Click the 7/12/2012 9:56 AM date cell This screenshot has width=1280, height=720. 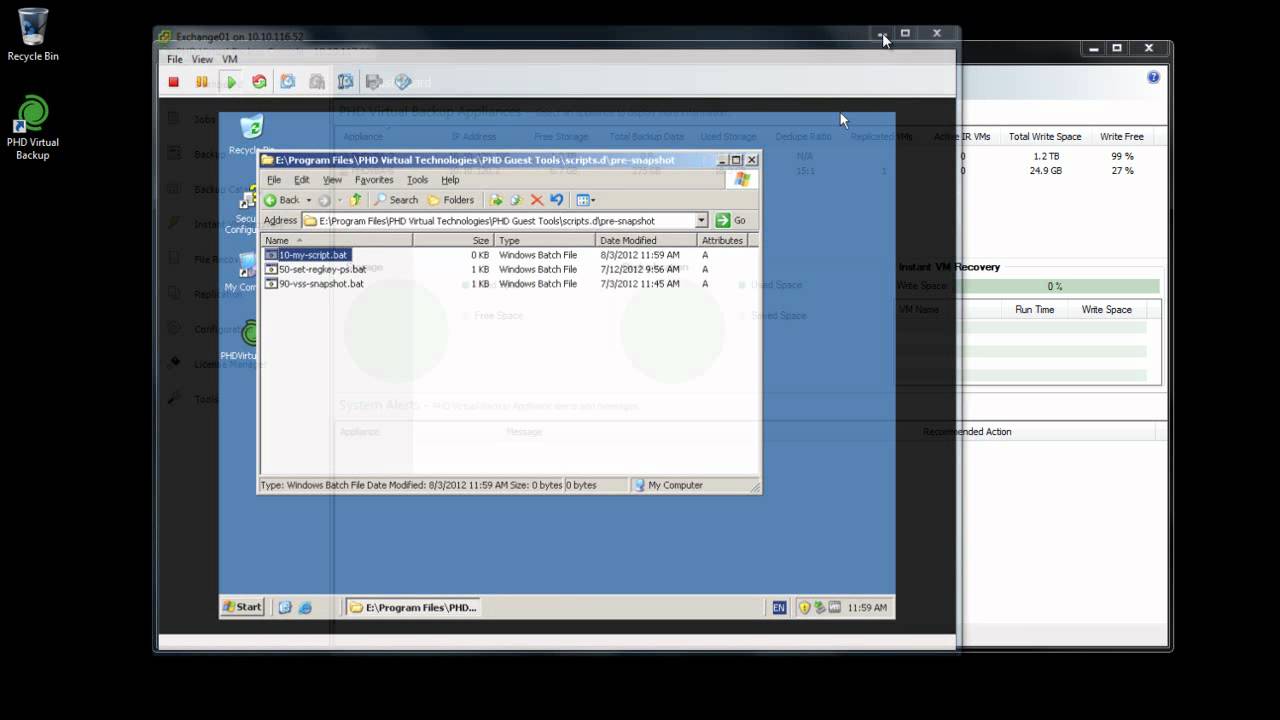[x=640, y=269]
